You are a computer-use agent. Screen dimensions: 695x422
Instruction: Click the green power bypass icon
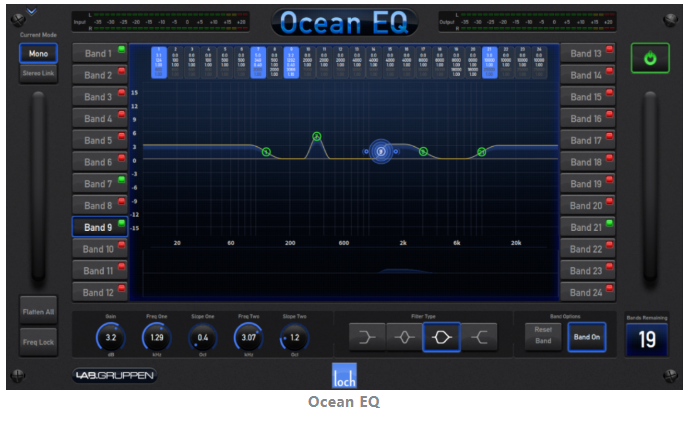tap(650, 59)
